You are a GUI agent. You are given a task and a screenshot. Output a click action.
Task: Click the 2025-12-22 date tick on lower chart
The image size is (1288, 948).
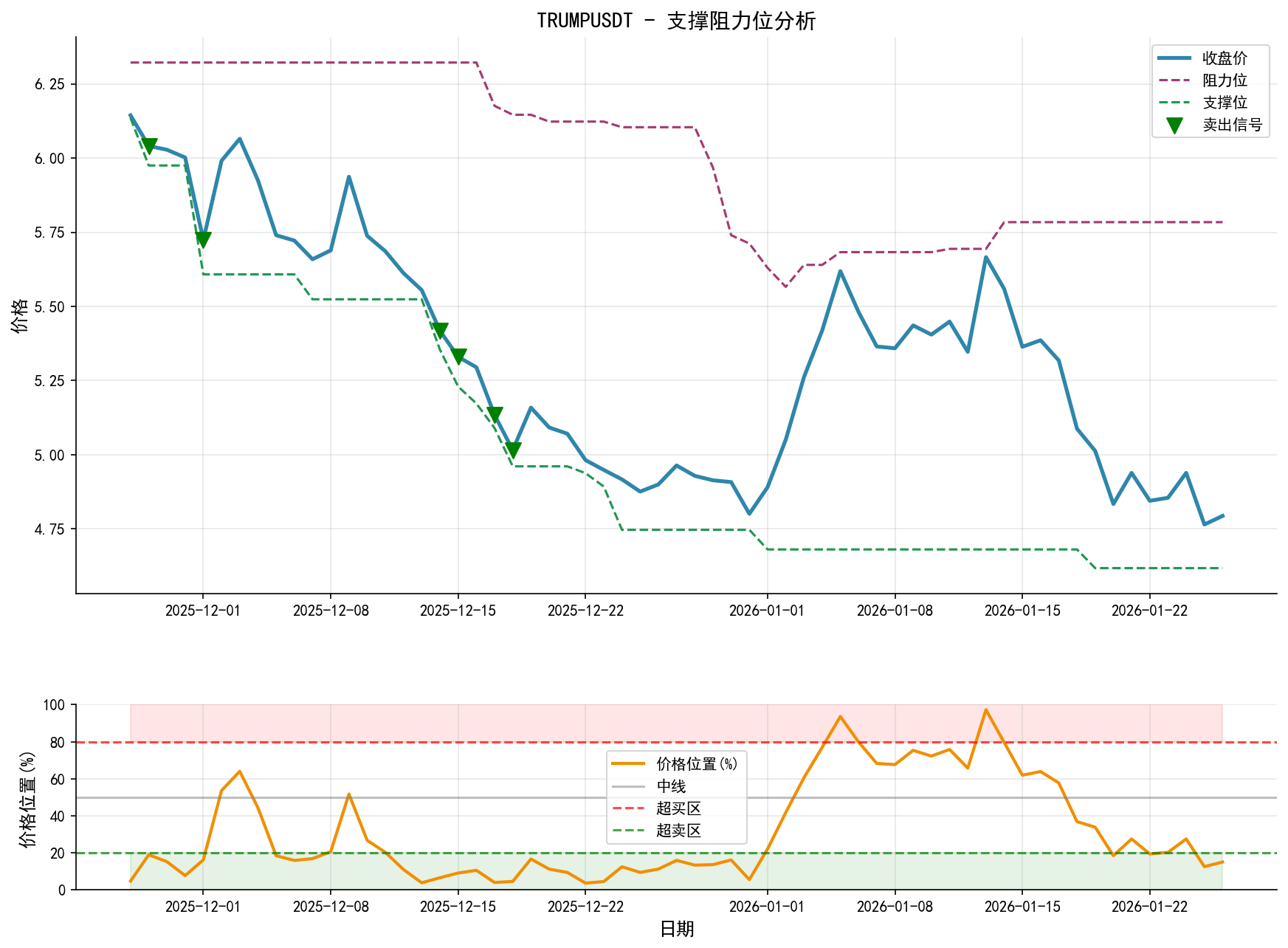click(585, 907)
